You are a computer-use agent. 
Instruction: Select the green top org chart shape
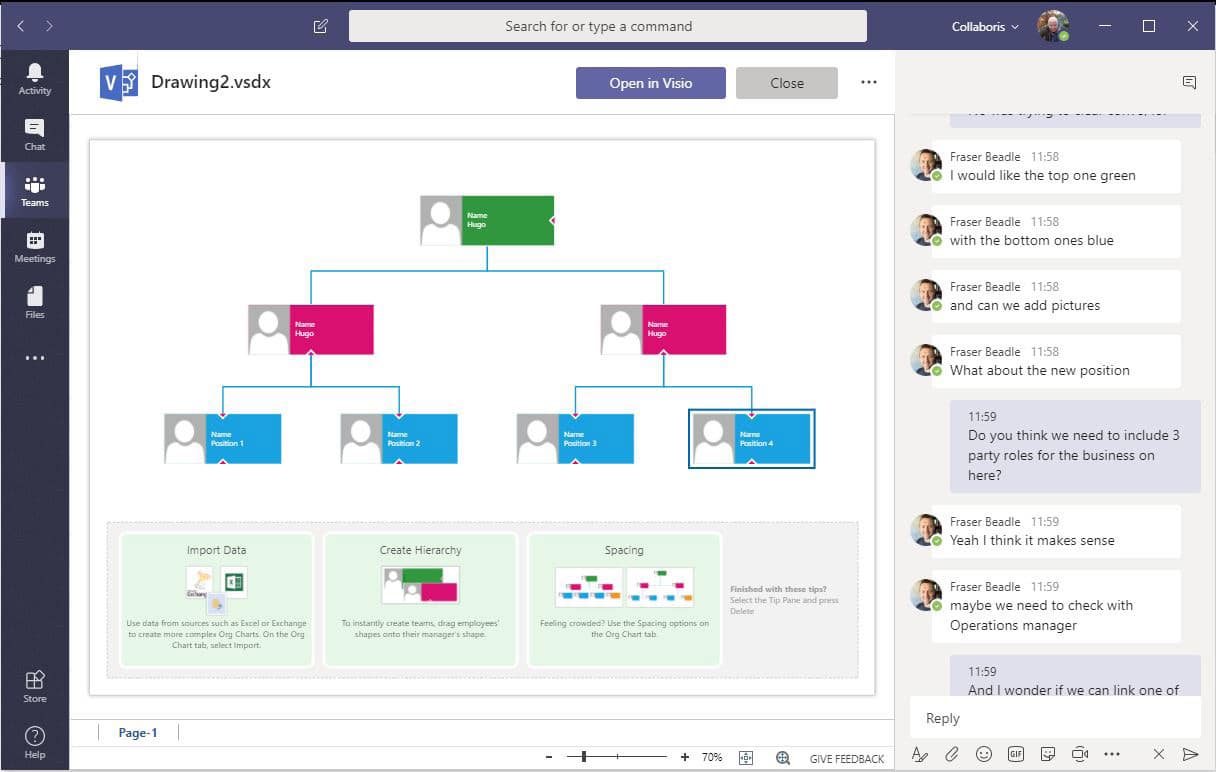[487, 220]
